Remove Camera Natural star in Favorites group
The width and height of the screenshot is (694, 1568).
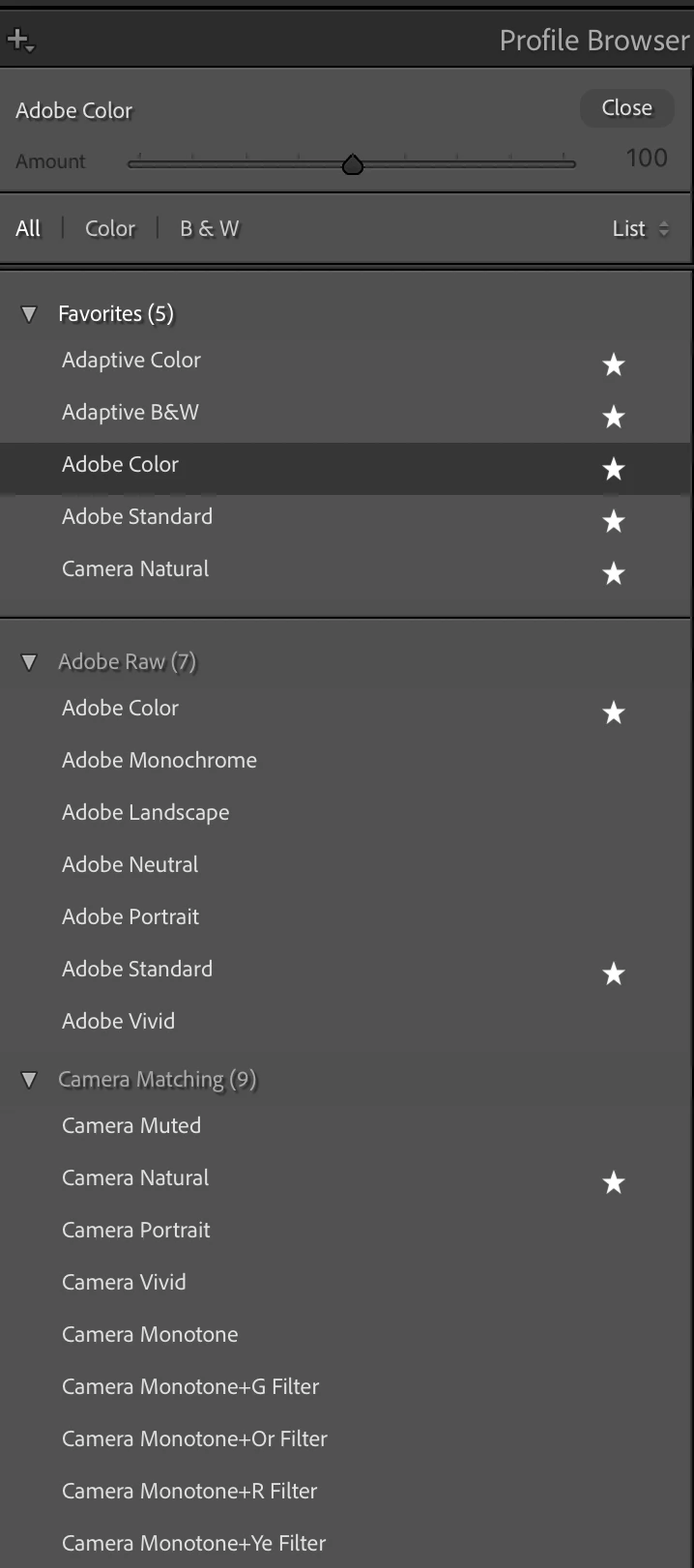pyautogui.click(x=614, y=573)
